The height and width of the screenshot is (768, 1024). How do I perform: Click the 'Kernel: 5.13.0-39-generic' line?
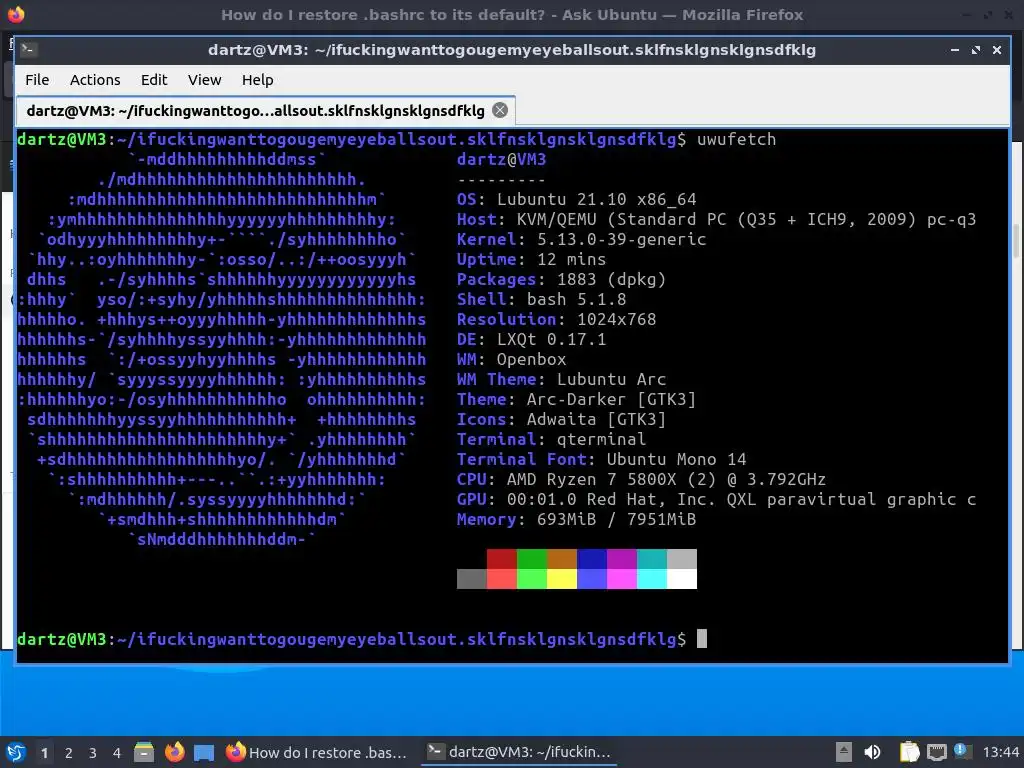click(581, 239)
